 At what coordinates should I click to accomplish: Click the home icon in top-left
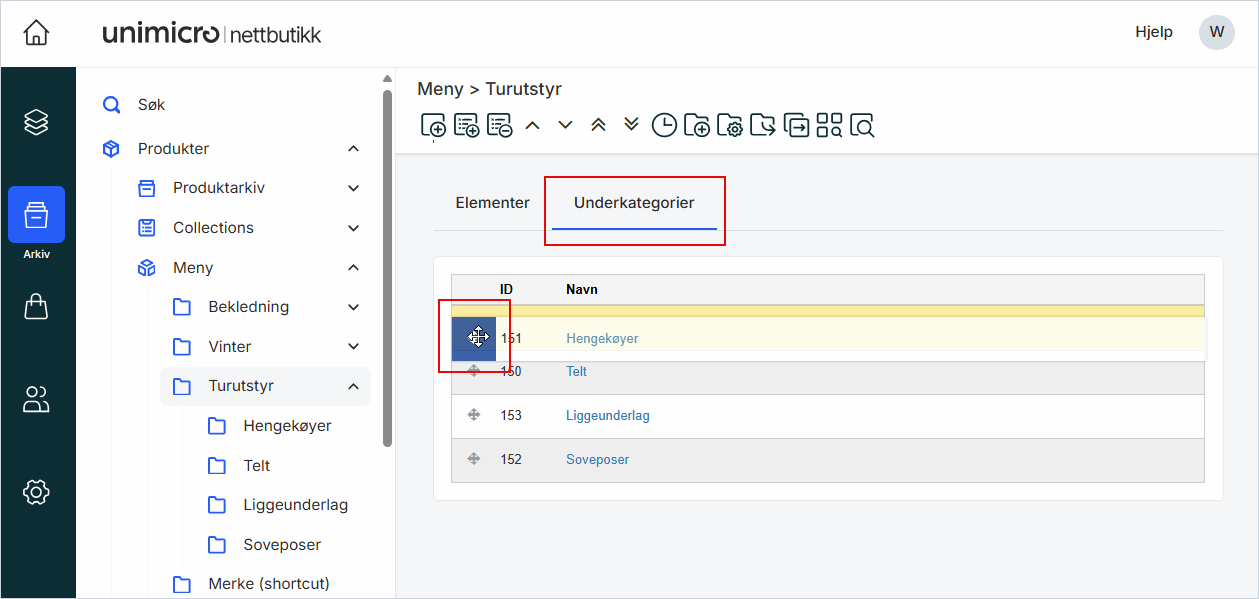[36, 33]
